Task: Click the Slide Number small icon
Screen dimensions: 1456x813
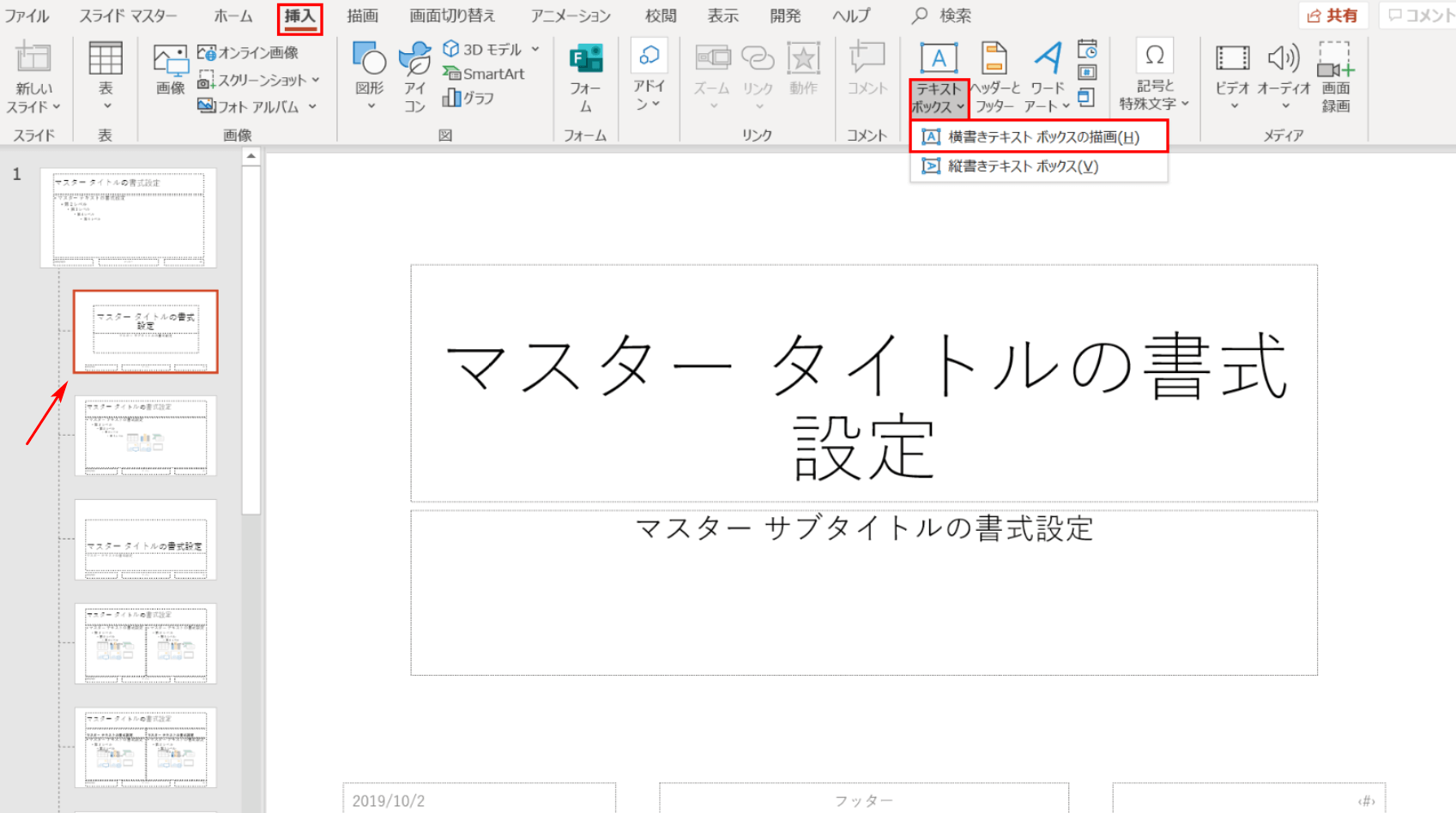Action: (1087, 73)
